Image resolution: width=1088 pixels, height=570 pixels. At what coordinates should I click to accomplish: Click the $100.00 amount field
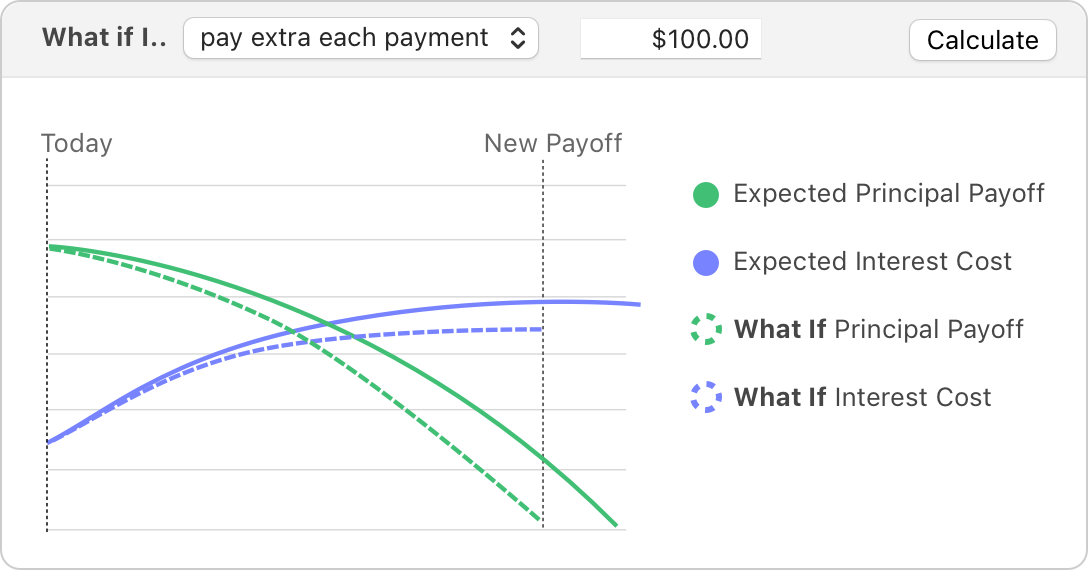click(x=670, y=39)
